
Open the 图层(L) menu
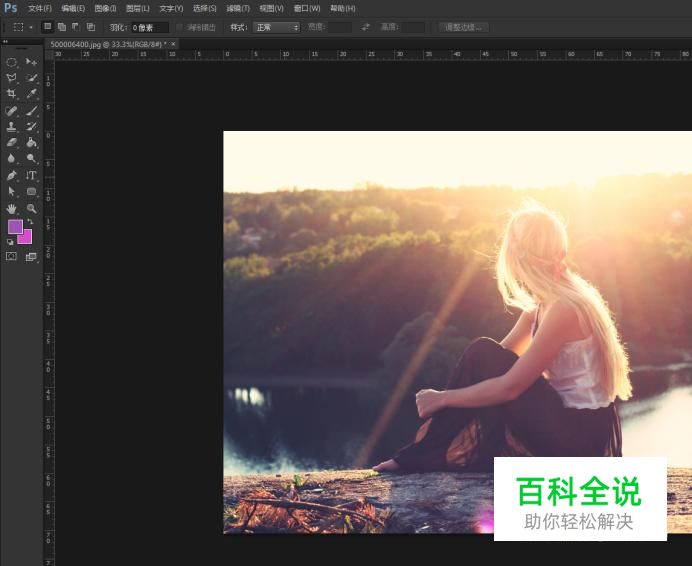(x=138, y=8)
